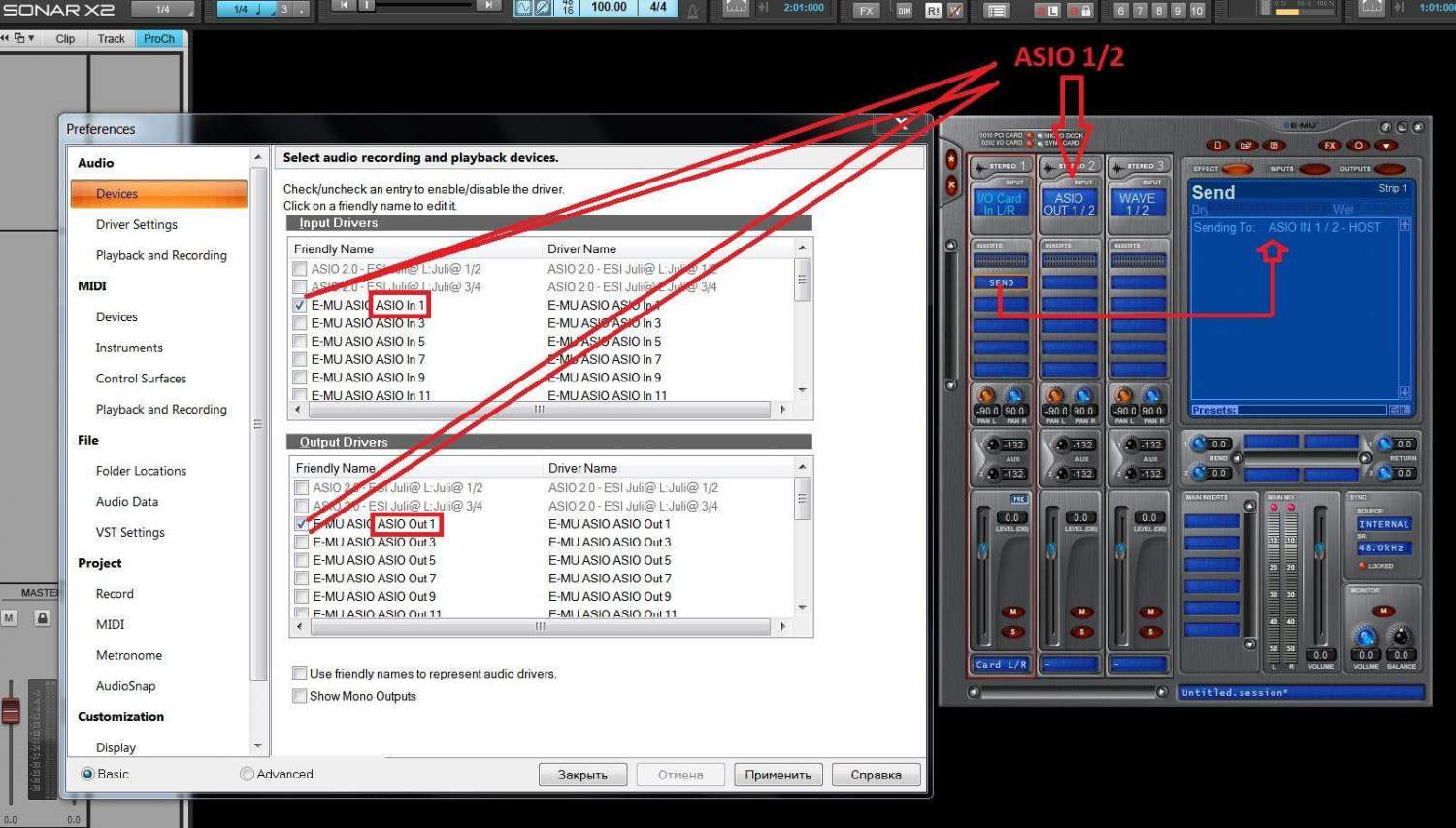Select Control Surfaces in Preferences sidebar

[x=141, y=379]
